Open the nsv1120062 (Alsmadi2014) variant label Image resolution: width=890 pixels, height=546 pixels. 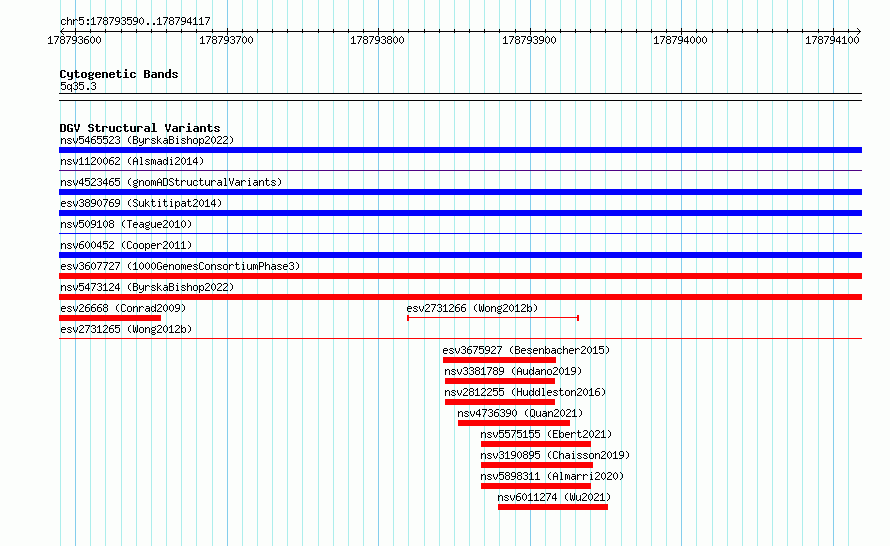[x=132, y=161]
